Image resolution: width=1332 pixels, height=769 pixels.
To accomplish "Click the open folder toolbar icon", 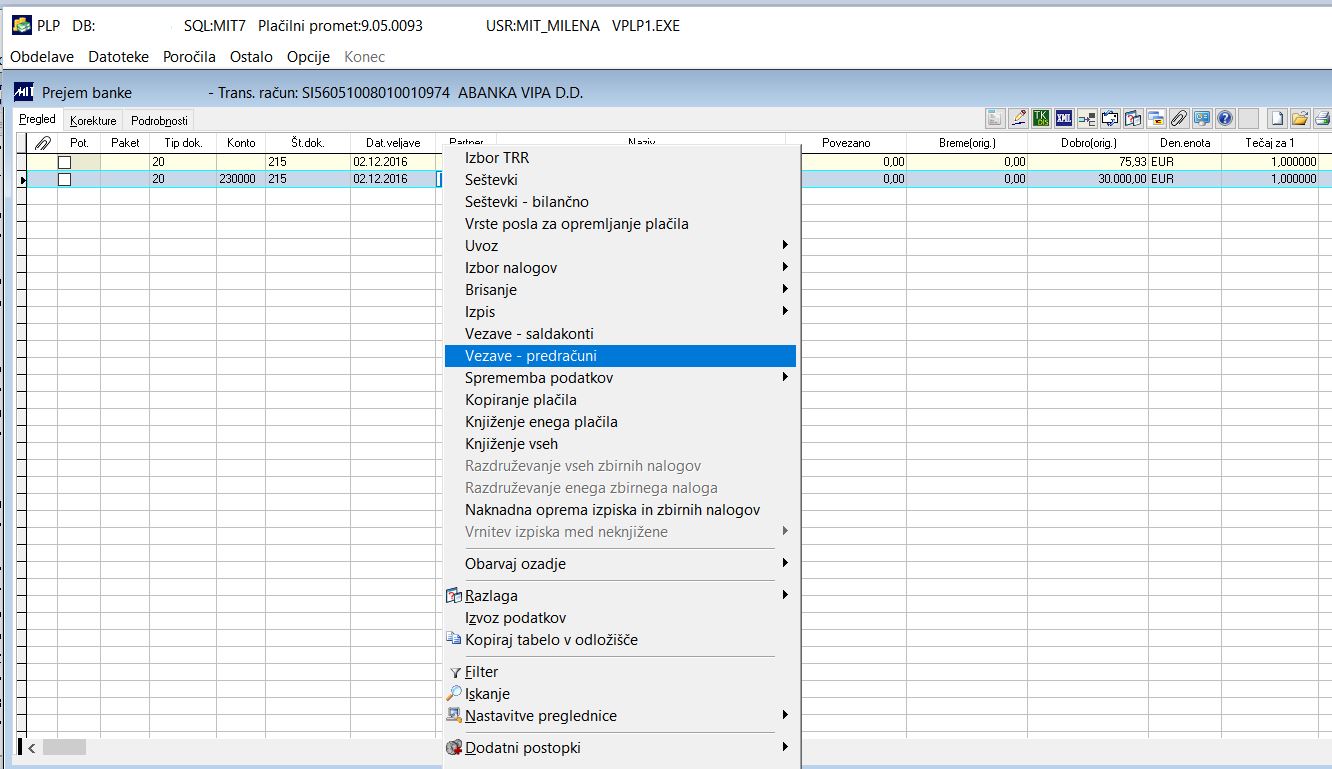I will point(1300,118).
